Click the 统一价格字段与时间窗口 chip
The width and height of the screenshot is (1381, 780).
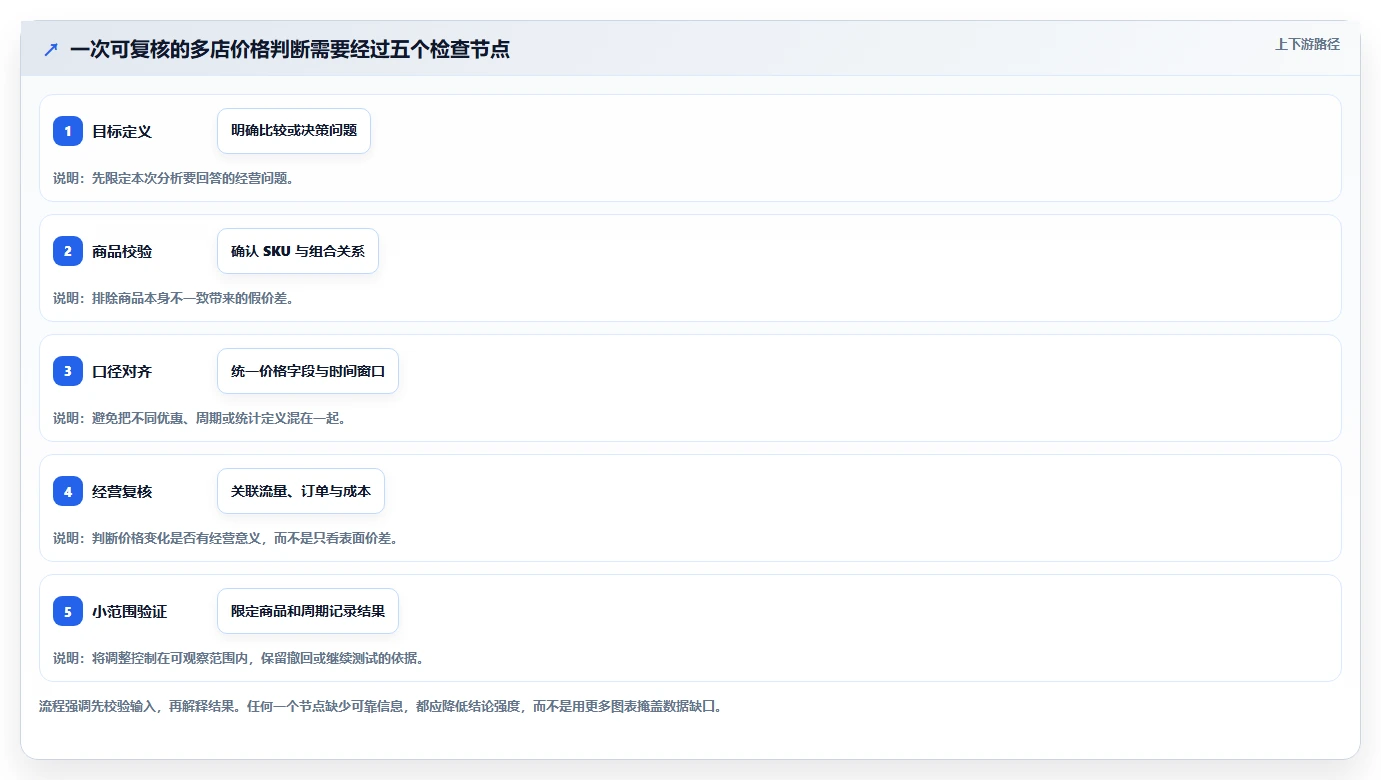[308, 371]
